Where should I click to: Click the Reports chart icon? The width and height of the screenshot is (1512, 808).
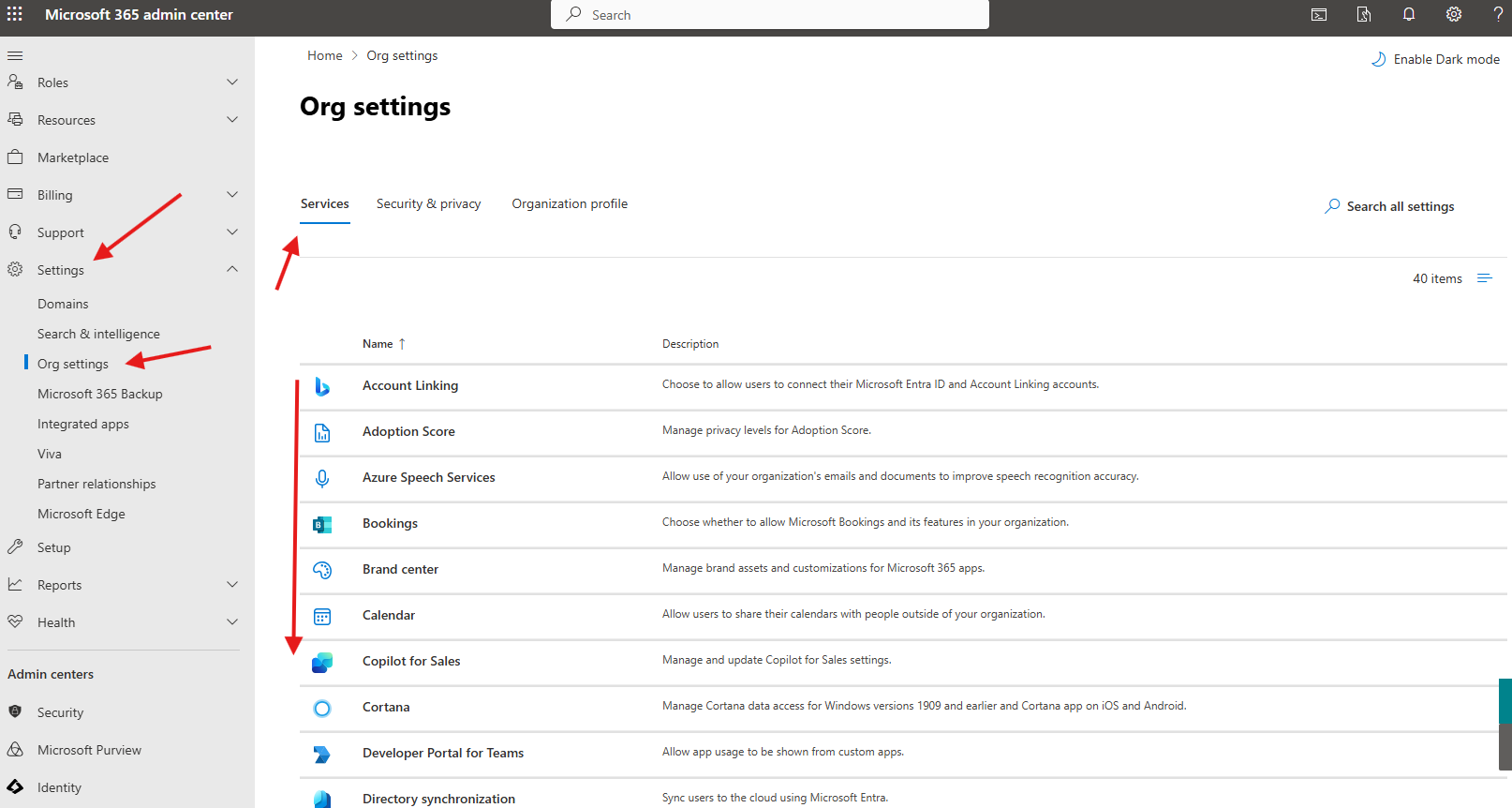(x=15, y=584)
